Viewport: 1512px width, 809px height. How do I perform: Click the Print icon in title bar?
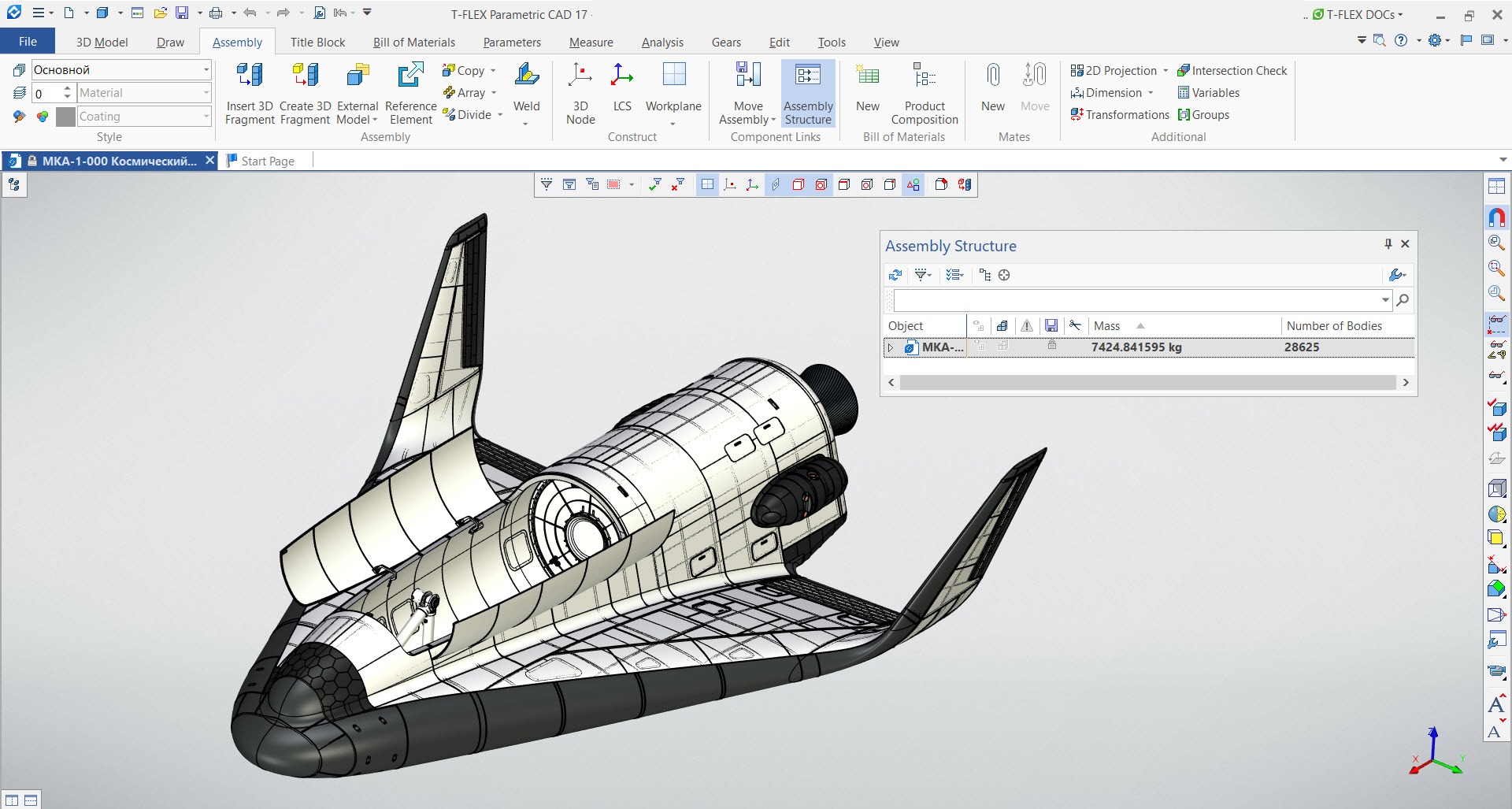click(x=216, y=13)
